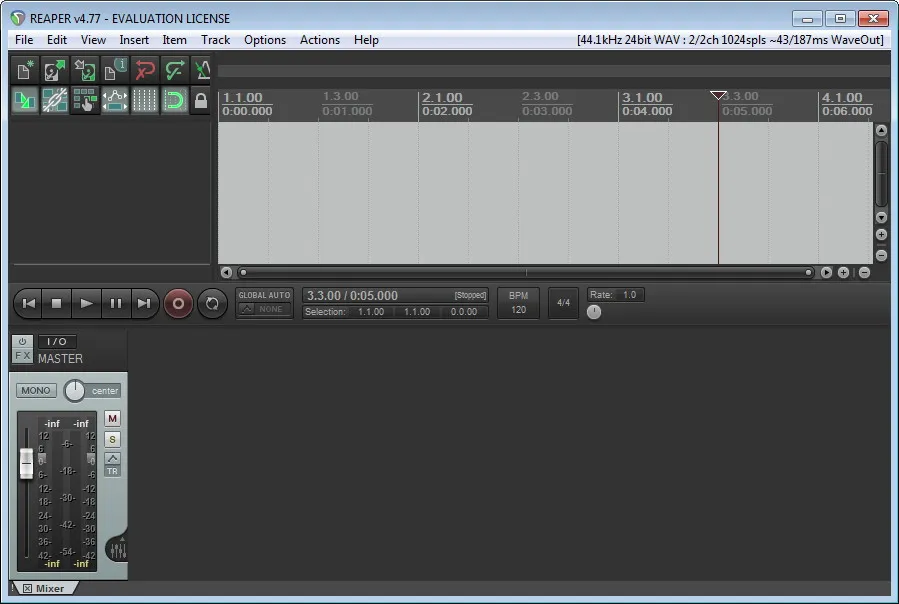Open the Track menu
This screenshot has width=899, height=604.
pyautogui.click(x=216, y=40)
